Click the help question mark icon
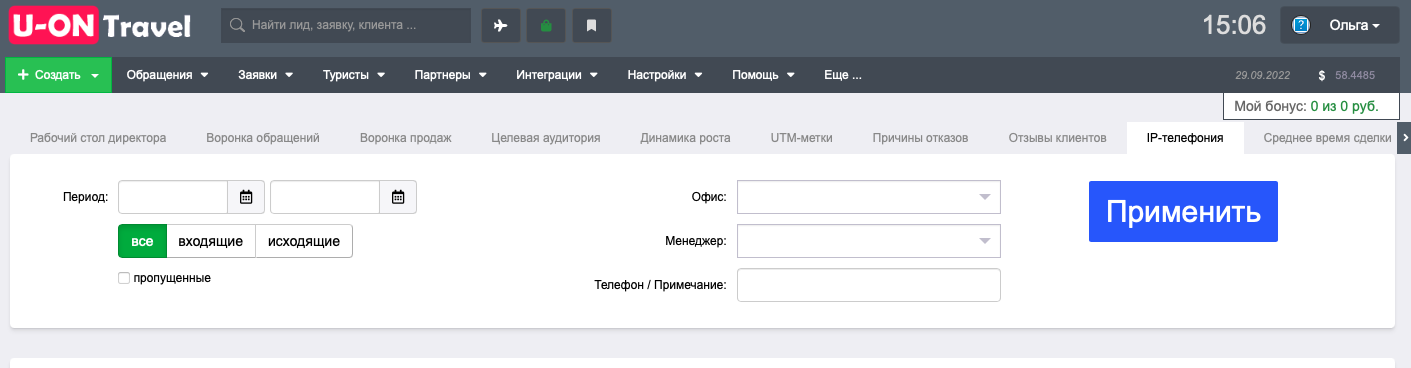 click(x=1301, y=25)
